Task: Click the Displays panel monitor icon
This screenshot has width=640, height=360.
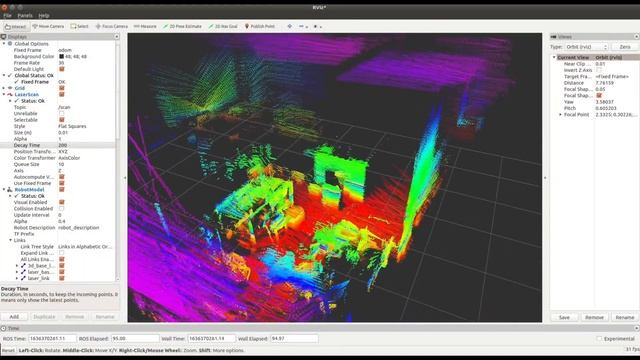Action: pyautogui.click(x=4, y=37)
